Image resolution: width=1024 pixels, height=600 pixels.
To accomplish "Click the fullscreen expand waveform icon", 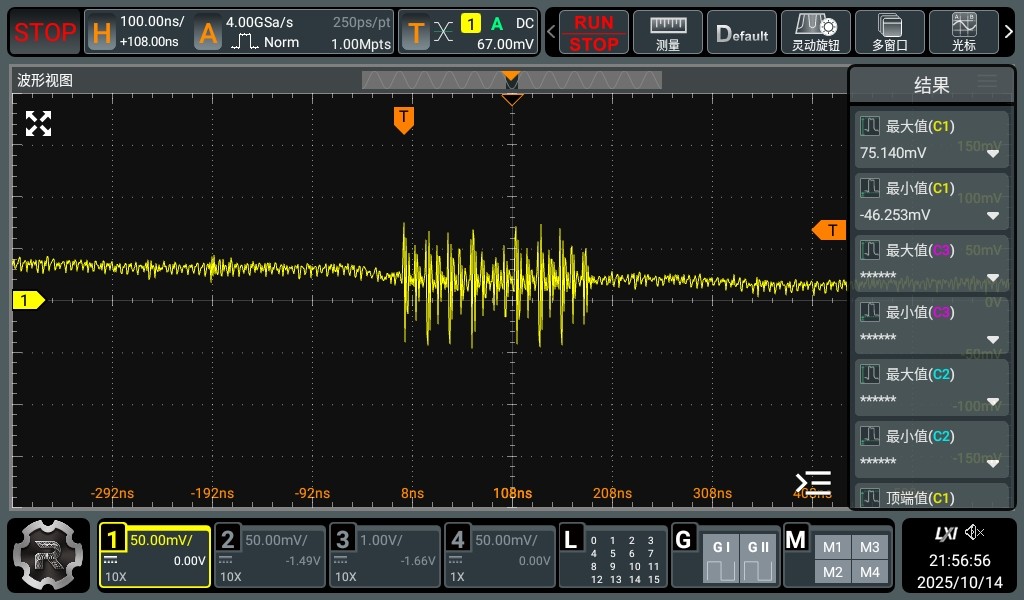I will point(38,124).
